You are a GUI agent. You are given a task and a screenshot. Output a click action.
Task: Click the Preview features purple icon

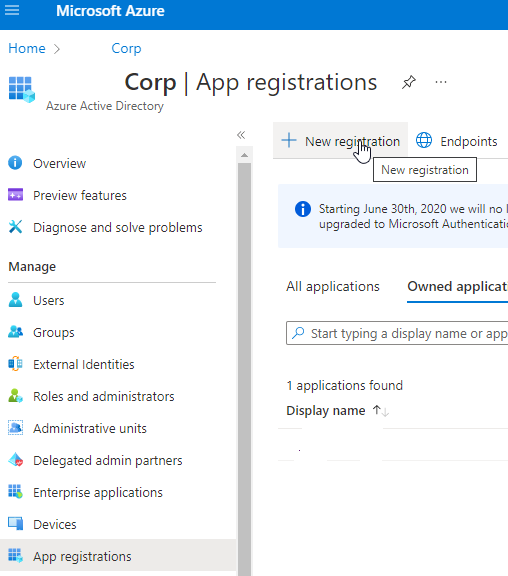[x=15, y=195]
